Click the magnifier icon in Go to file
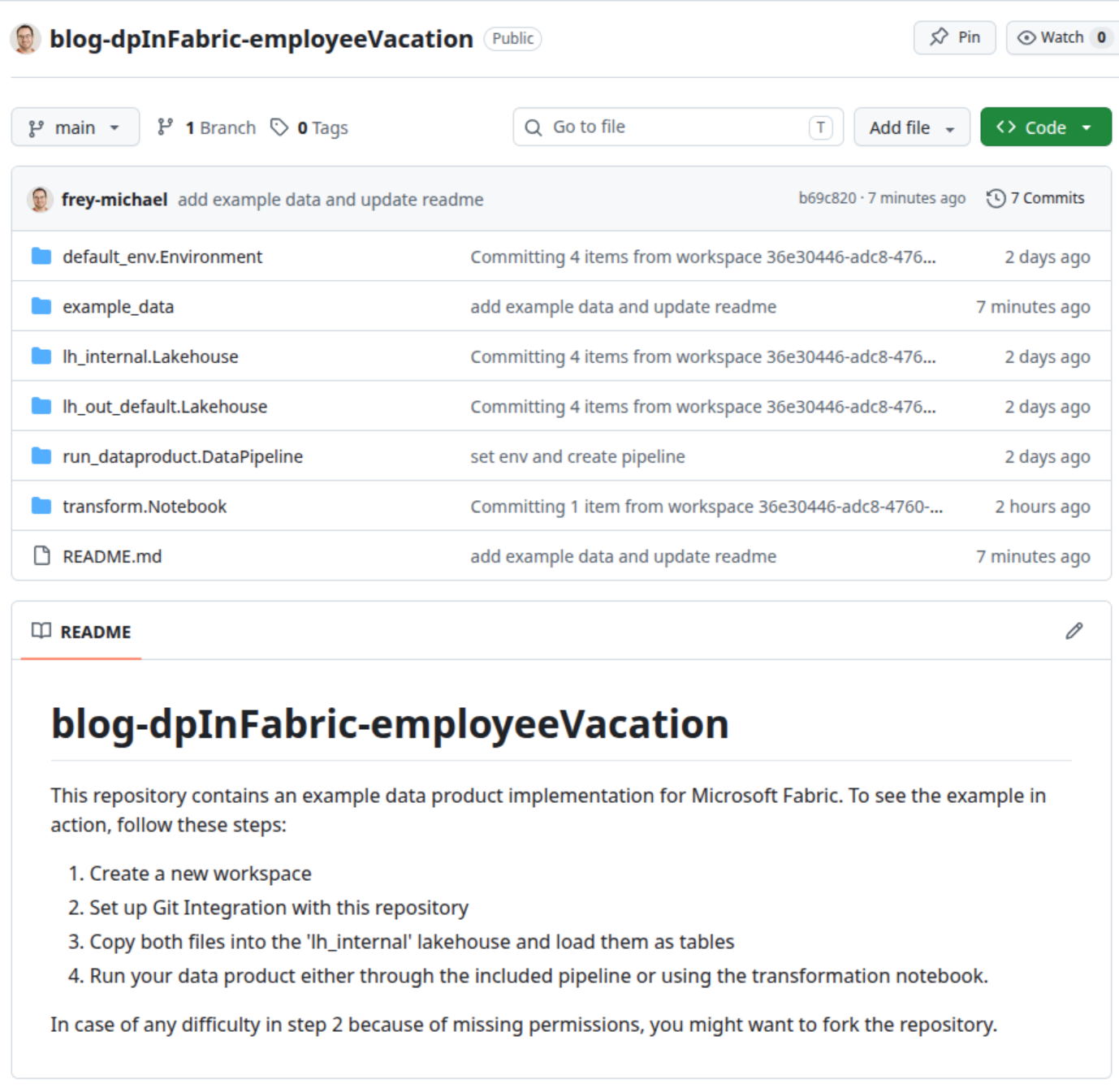Image resolution: width=1119 pixels, height=1092 pixels. 534,127
